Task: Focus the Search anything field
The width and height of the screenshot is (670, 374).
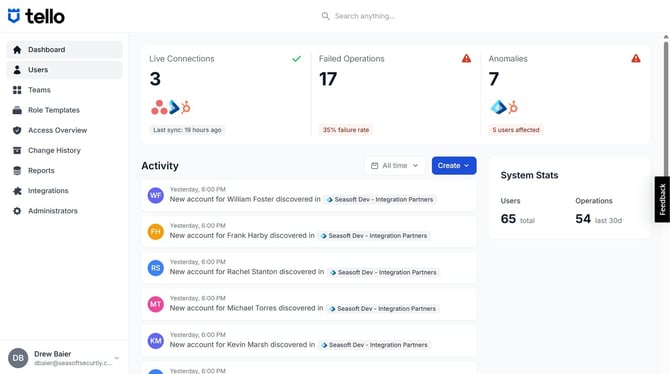Action: click(x=364, y=16)
